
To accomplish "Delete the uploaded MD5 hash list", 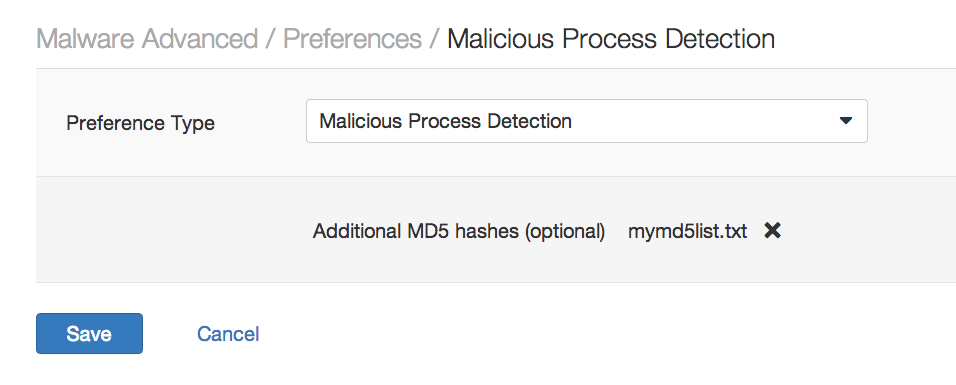I will 772,231.
